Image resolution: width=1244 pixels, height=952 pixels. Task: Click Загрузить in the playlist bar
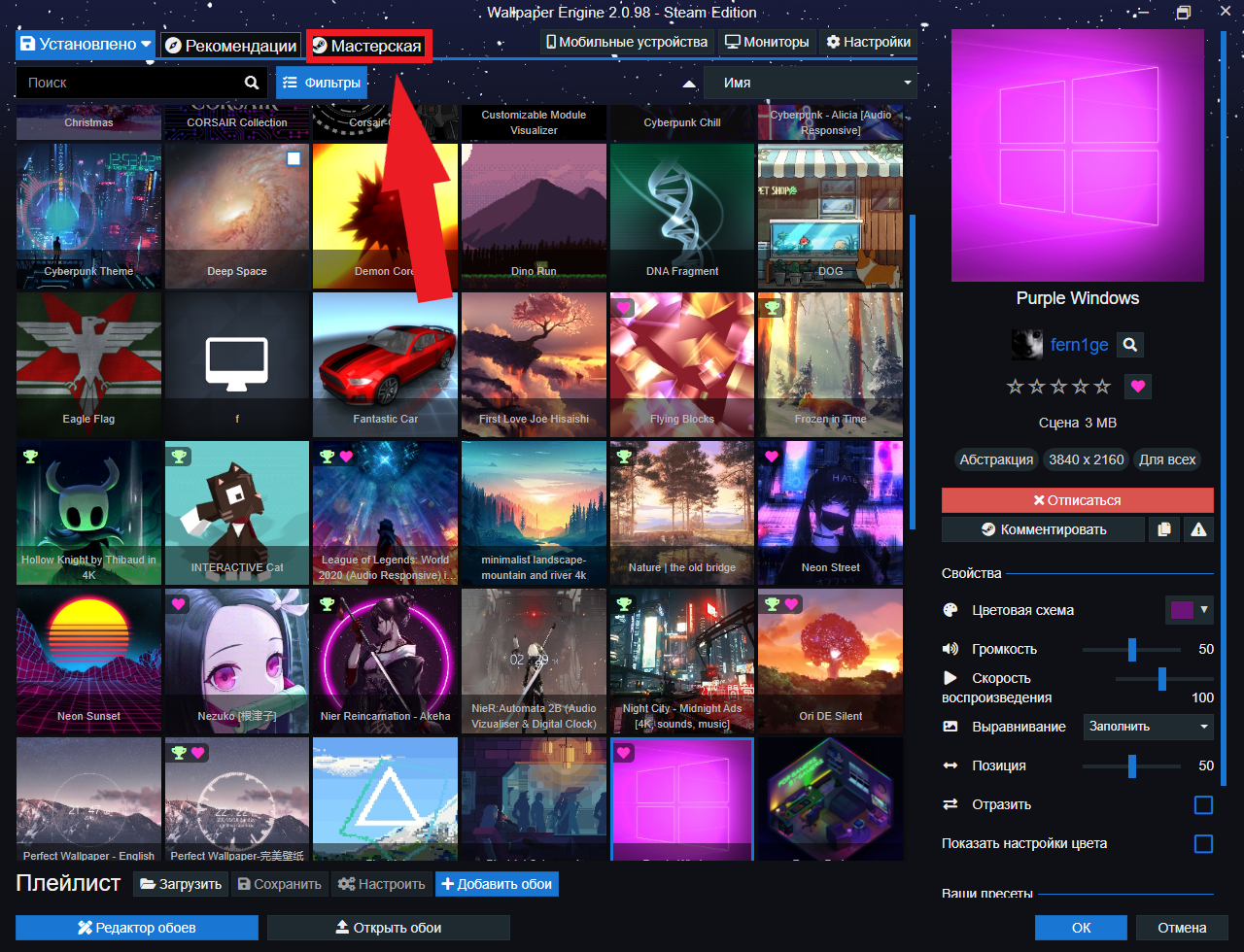pos(180,884)
